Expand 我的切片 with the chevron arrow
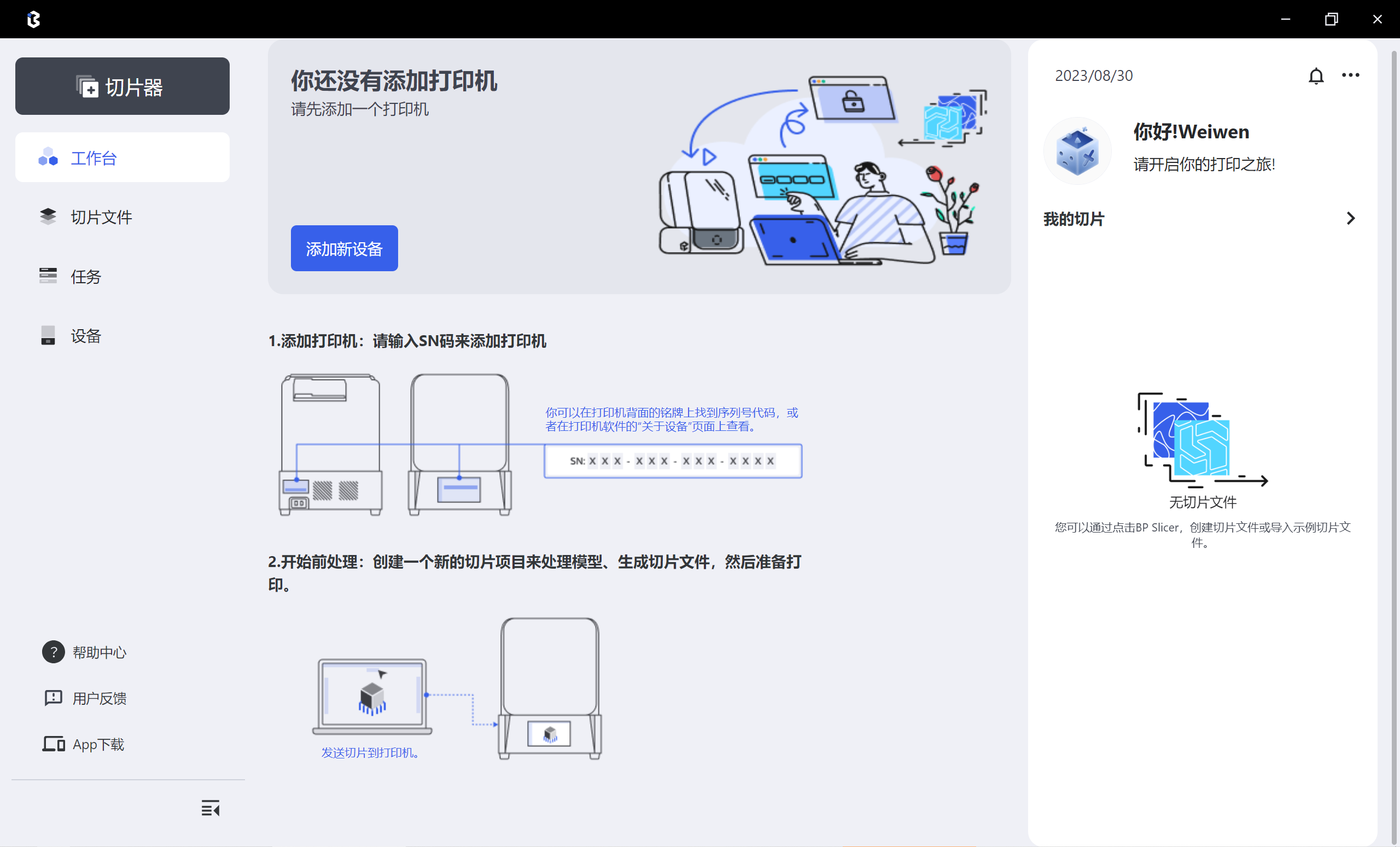The image size is (1400, 847). tap(1351, 219)
